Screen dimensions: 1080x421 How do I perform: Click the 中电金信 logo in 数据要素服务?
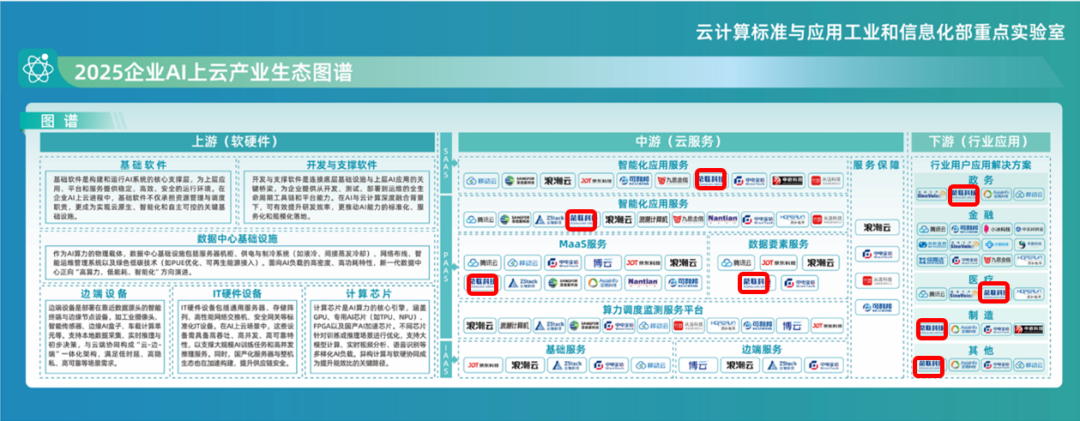click(800, 283)
